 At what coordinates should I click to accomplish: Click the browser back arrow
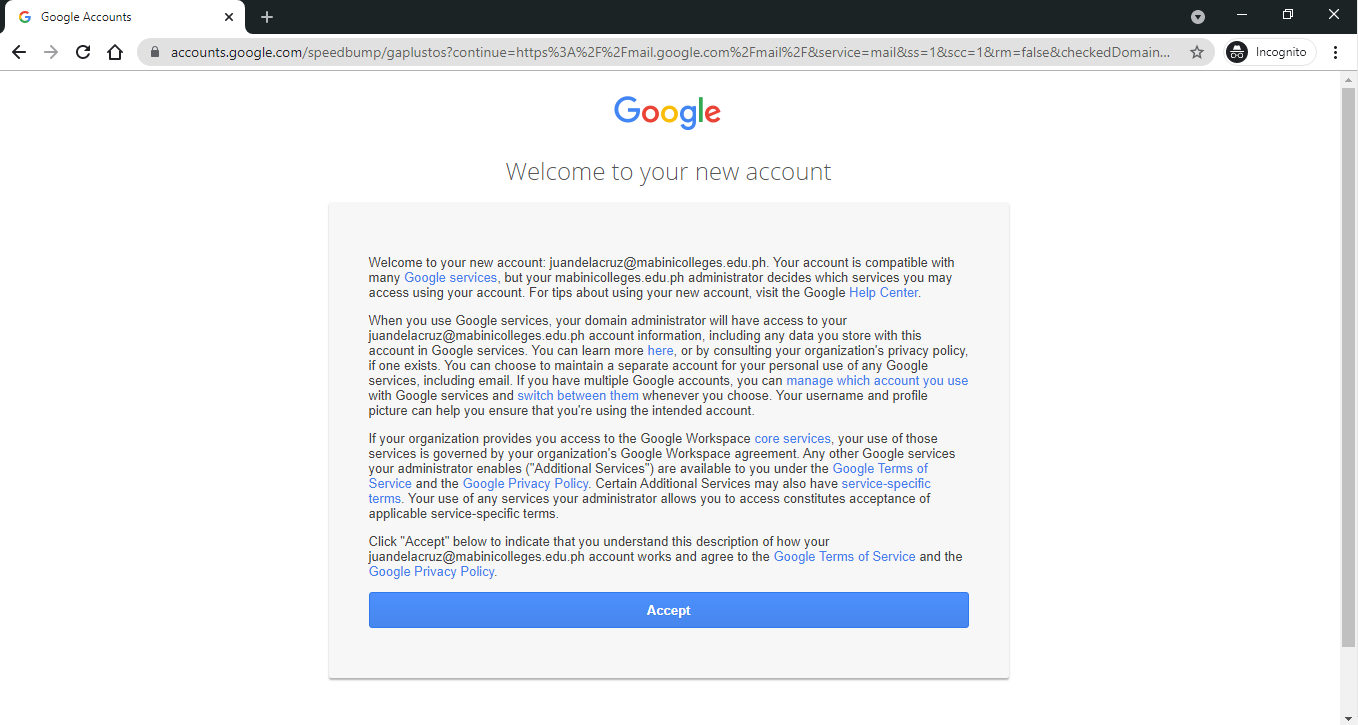point(19,52)
